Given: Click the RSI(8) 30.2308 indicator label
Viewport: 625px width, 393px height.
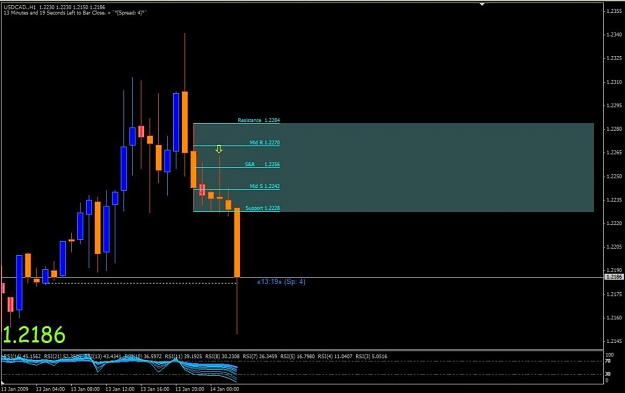Looking at the screenshot, I should [222, 356].
